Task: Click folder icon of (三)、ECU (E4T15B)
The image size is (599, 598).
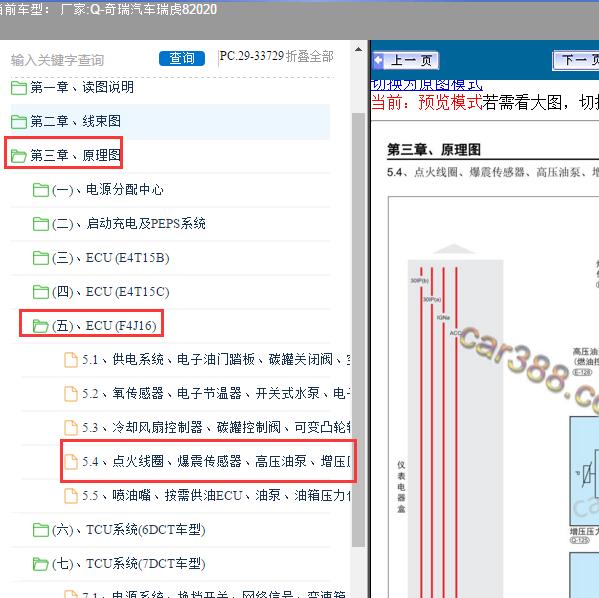Action: coord(40,258)
